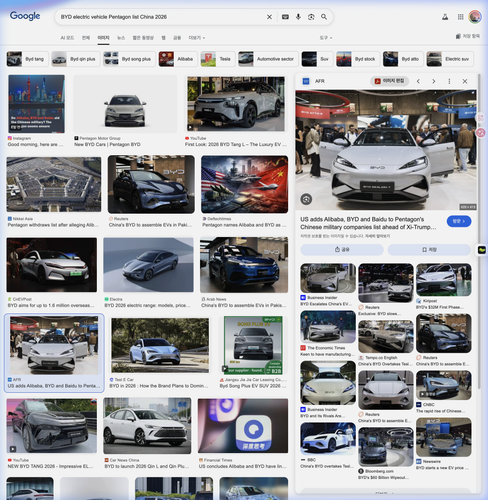Screen dimensions: 488x500
Task: Open YouTube First Look 2026 BYD Tang L thumbnail
Action: [x=236, y=104]
